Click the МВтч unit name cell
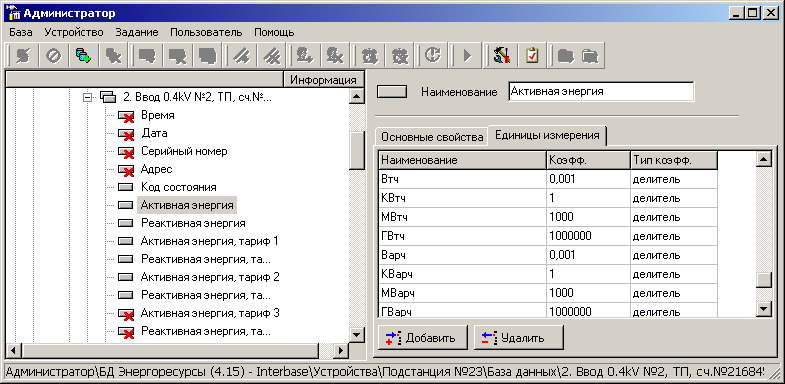Viewport: 785px width, 384px height. pyautogui.click(x=462, y=217)
